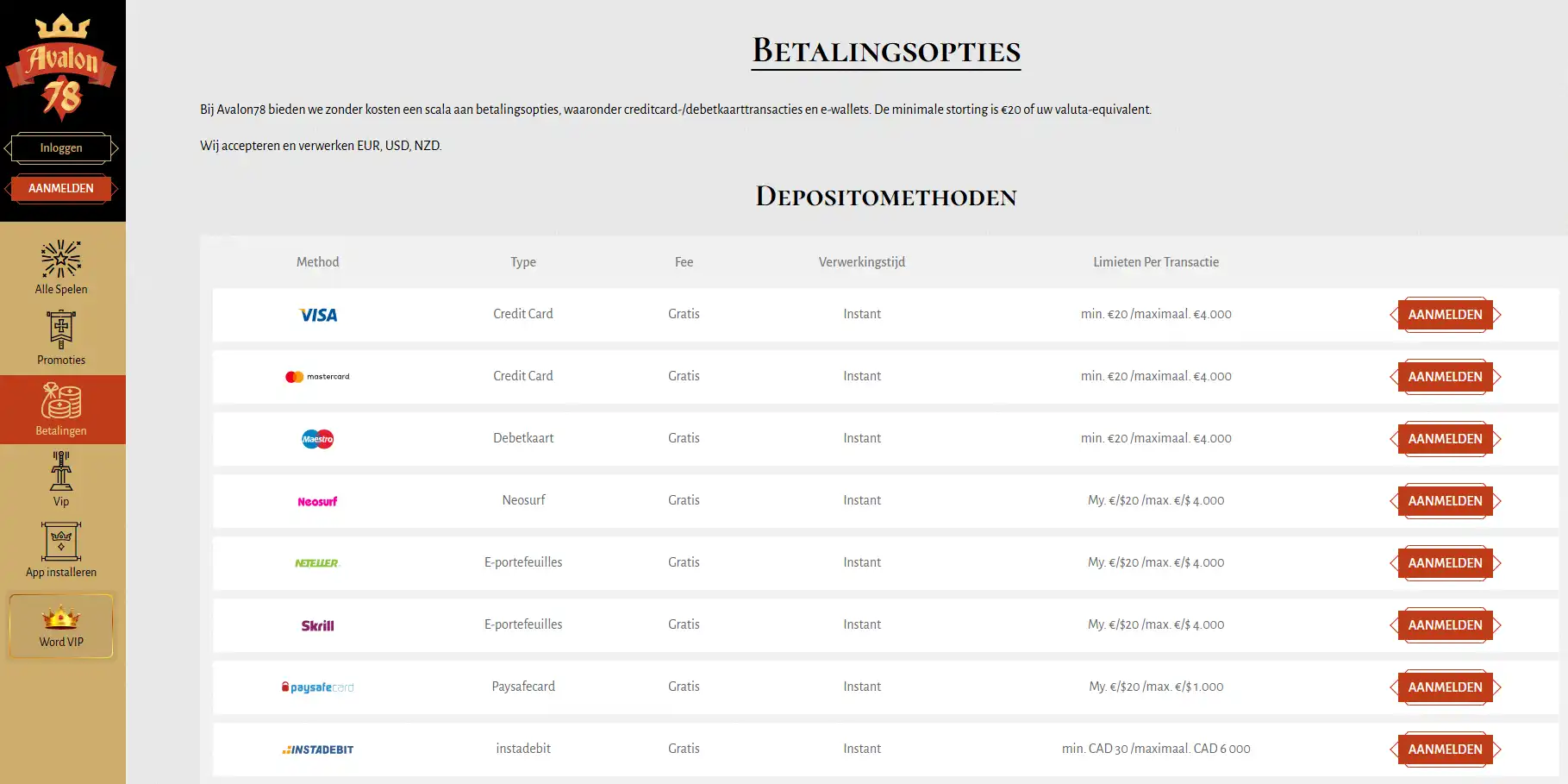This screenshot has height=784, width=1568.
Task: Click the Type column header
Action: click(523, 262)
